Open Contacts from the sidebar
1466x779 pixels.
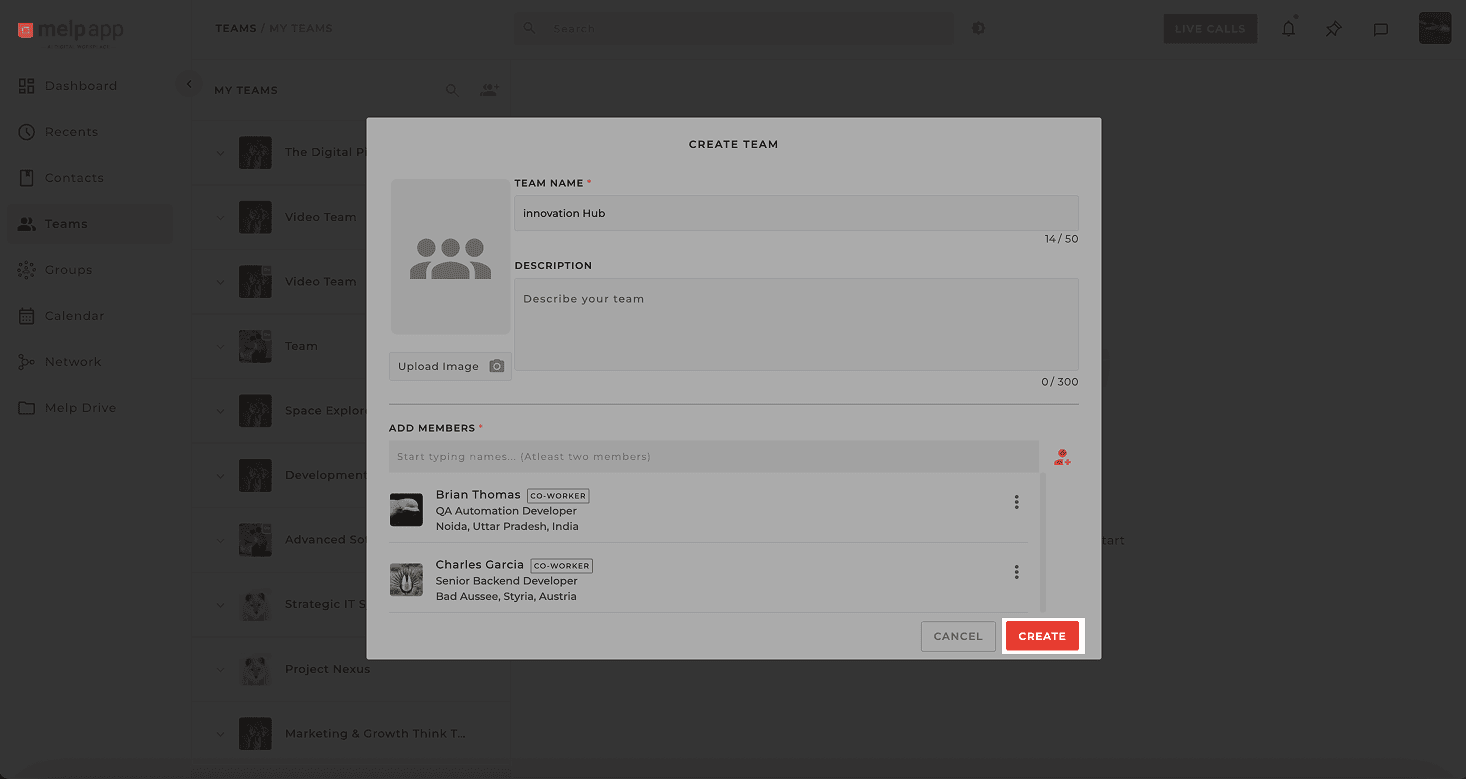(x=26, y=177)
